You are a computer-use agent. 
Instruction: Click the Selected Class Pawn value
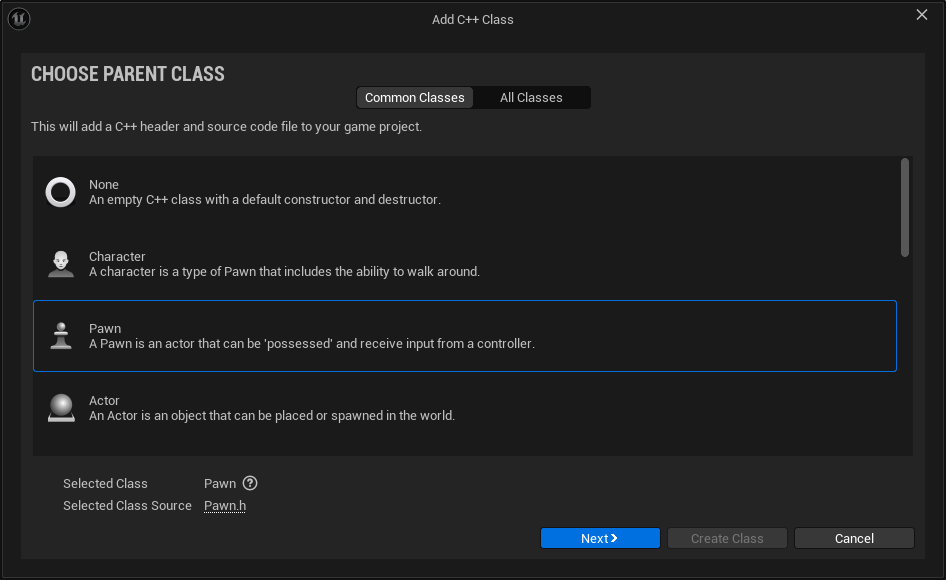[x=220, y=484]
